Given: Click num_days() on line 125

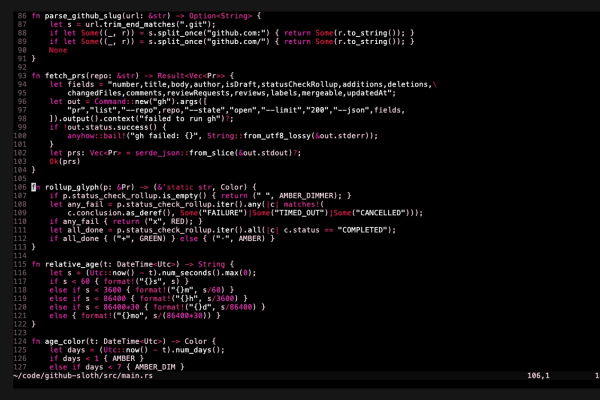Looking at the screenshot, I should click(200, 350).
